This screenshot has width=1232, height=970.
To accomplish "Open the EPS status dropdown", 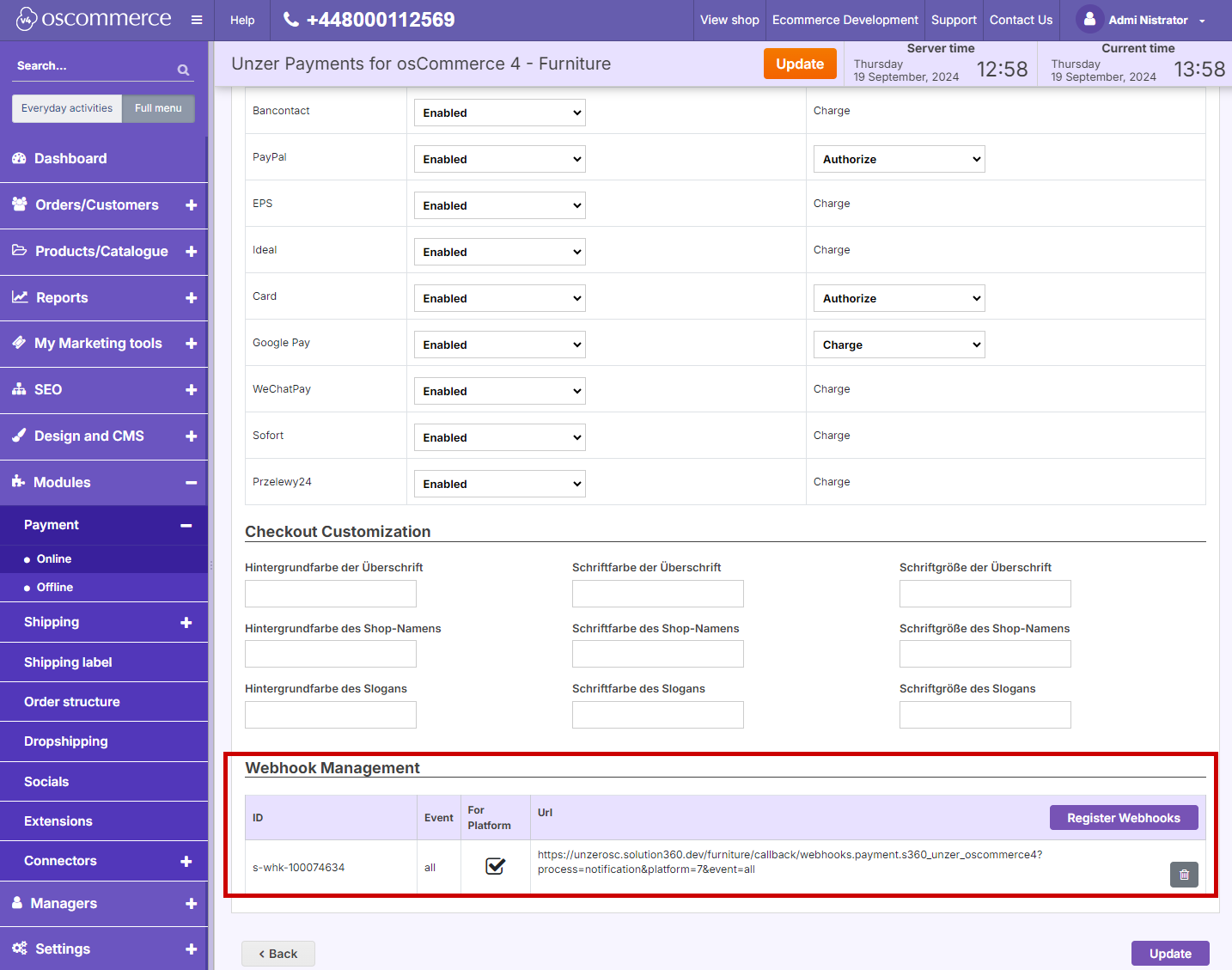I will pyautogui.click(x=500, y=205).
